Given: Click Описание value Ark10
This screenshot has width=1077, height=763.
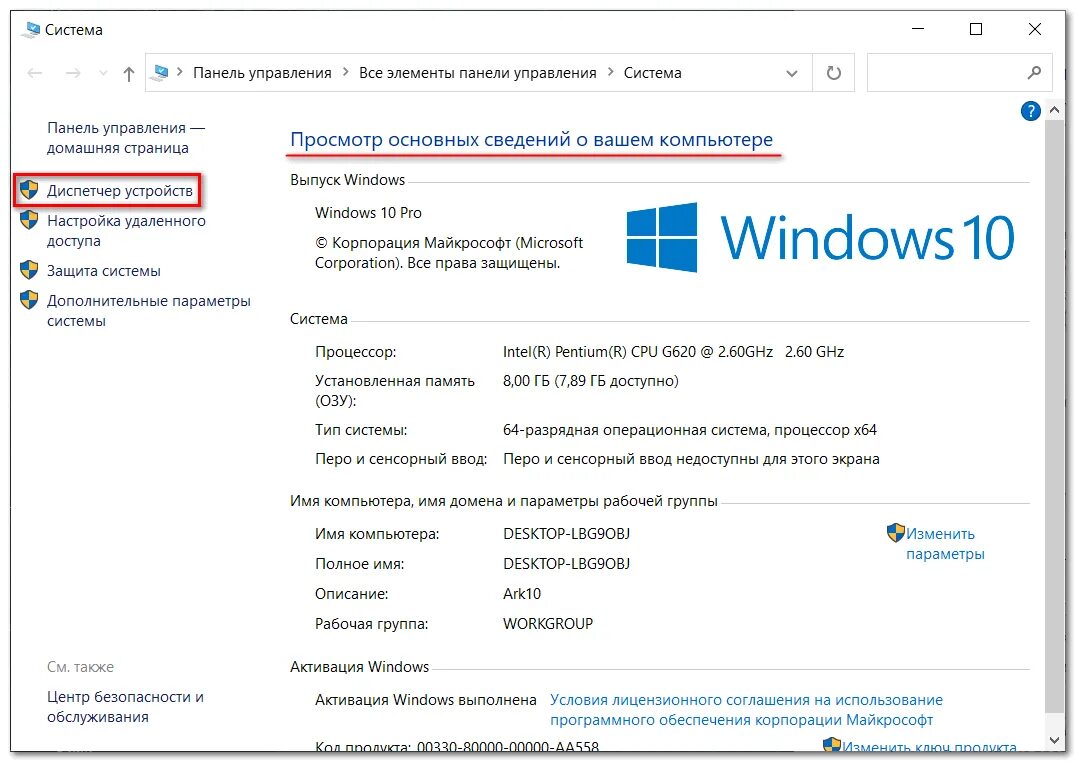Looking at the screenshot, I should (x=522, y=594).
